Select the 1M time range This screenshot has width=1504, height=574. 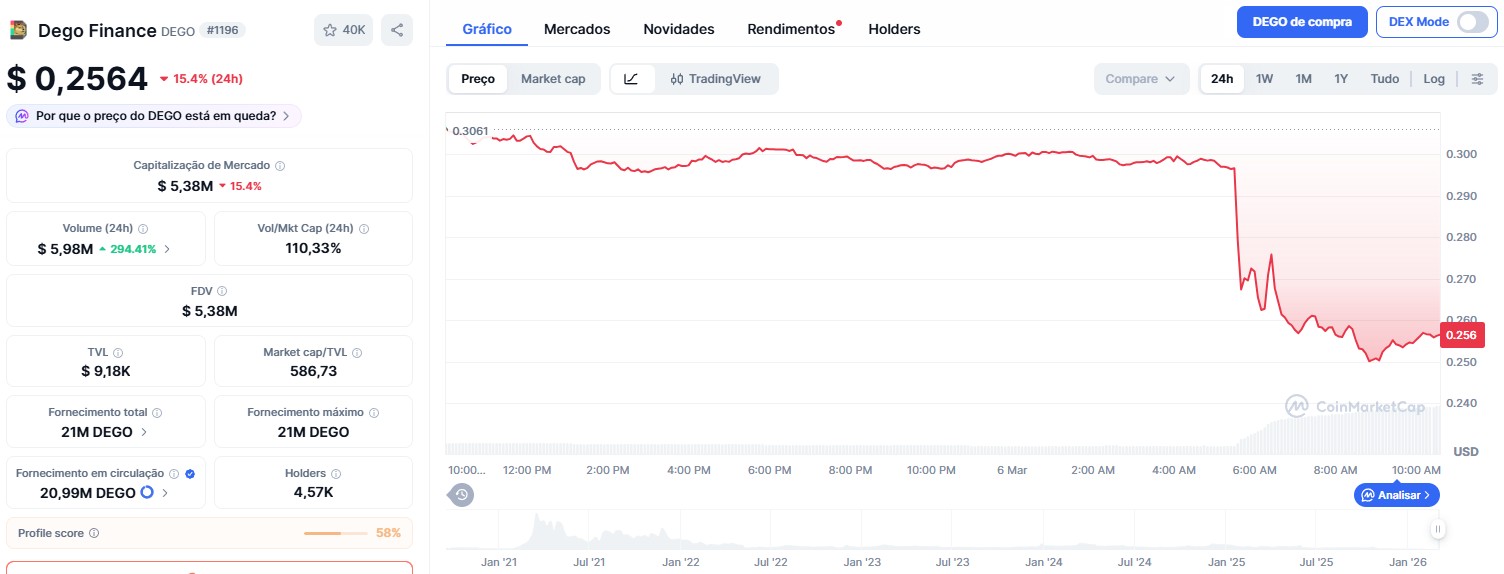pyautogui.click(x=1303, y=79)
